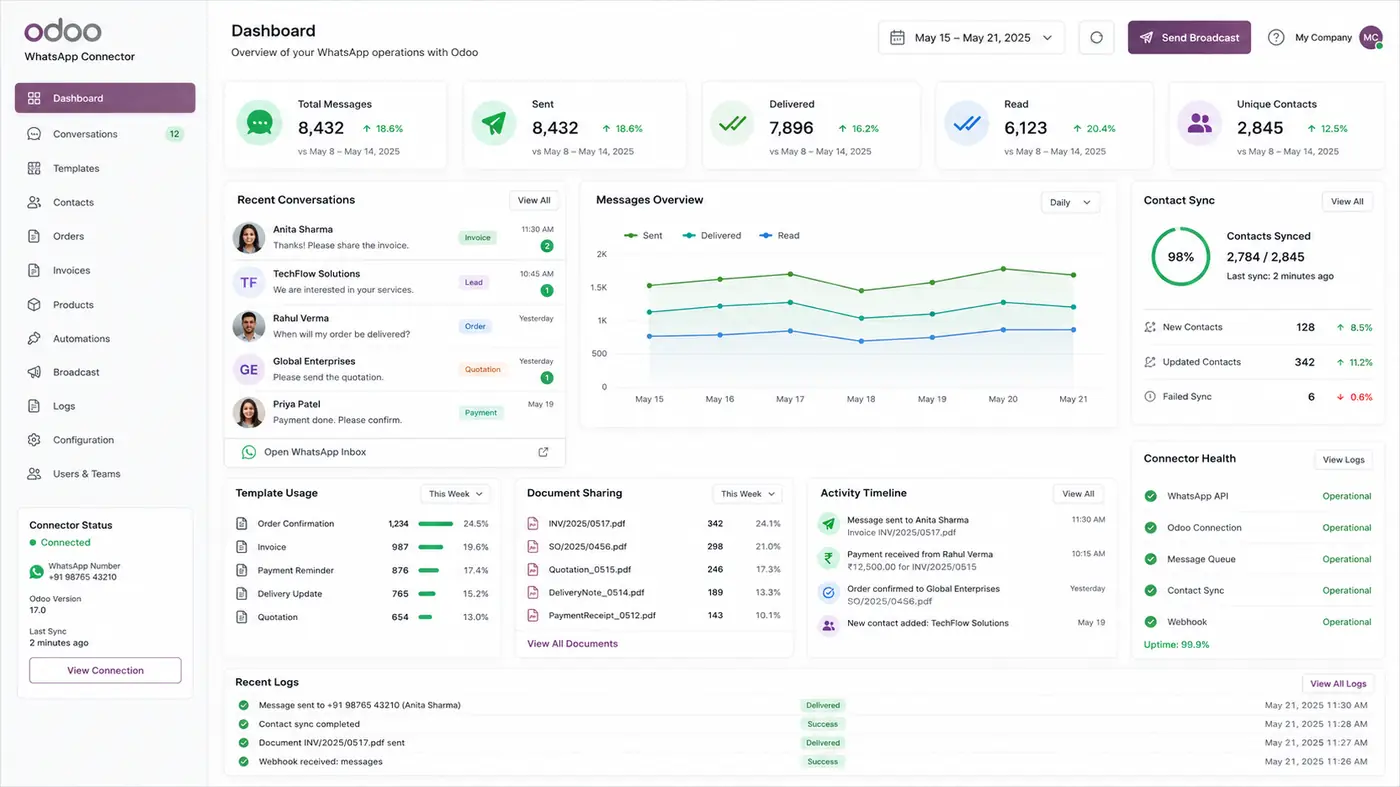Click the View Connection button

click(x=105, y=670)
